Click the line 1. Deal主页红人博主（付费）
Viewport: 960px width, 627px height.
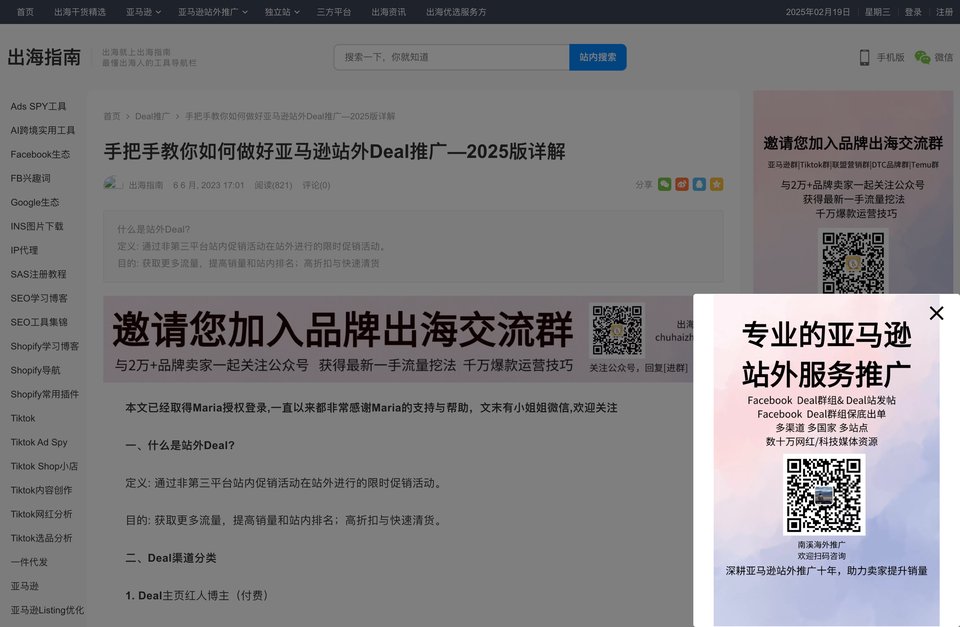tap(197, 596)
